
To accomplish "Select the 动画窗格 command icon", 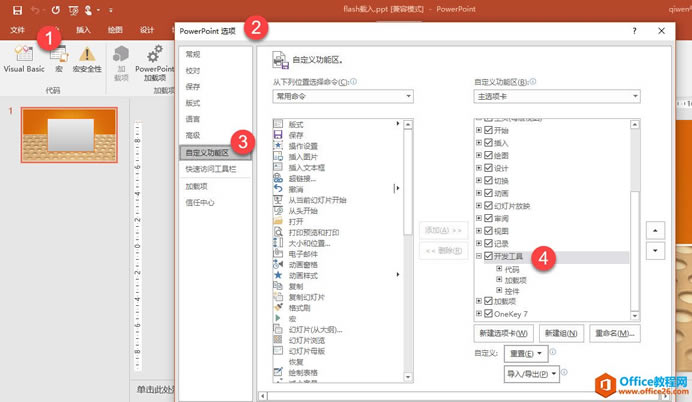I will (278, 264).
